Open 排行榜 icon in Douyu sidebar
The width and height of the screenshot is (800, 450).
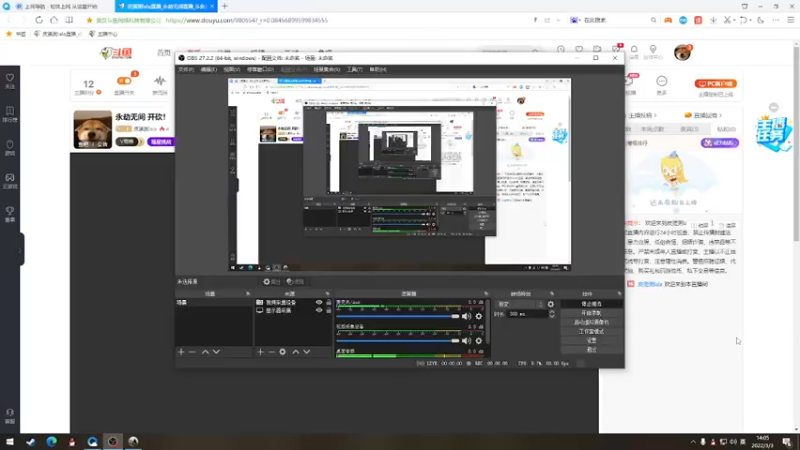(10, 114)
